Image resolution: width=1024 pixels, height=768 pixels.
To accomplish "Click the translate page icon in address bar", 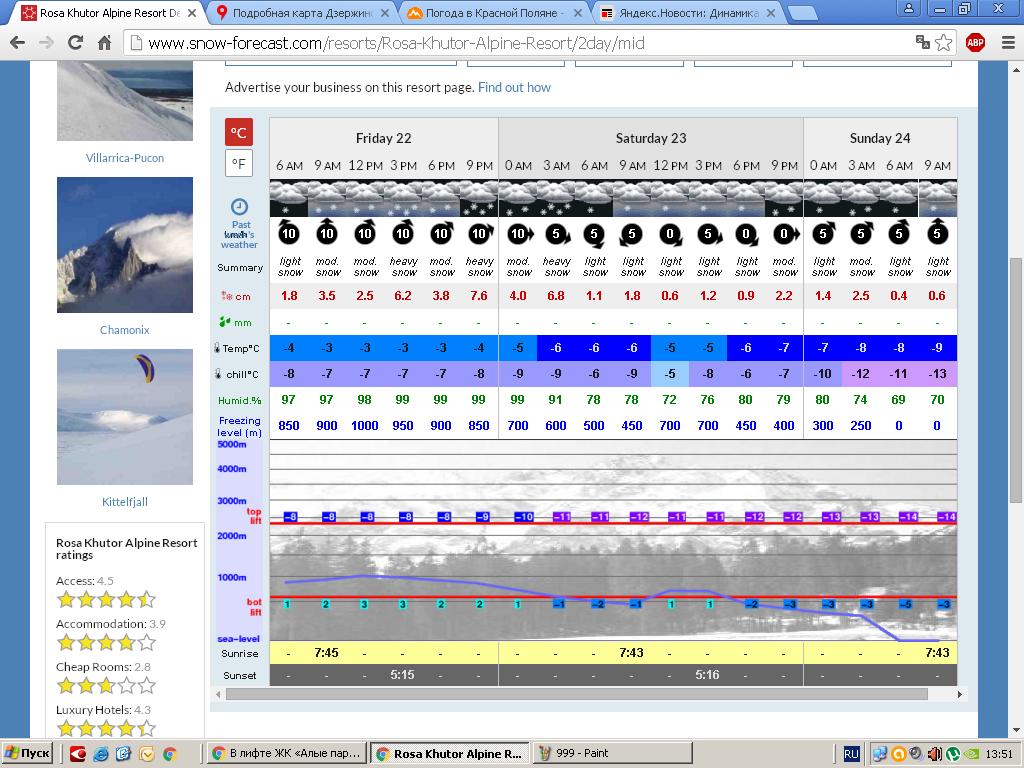I will (x=923, y=42).
